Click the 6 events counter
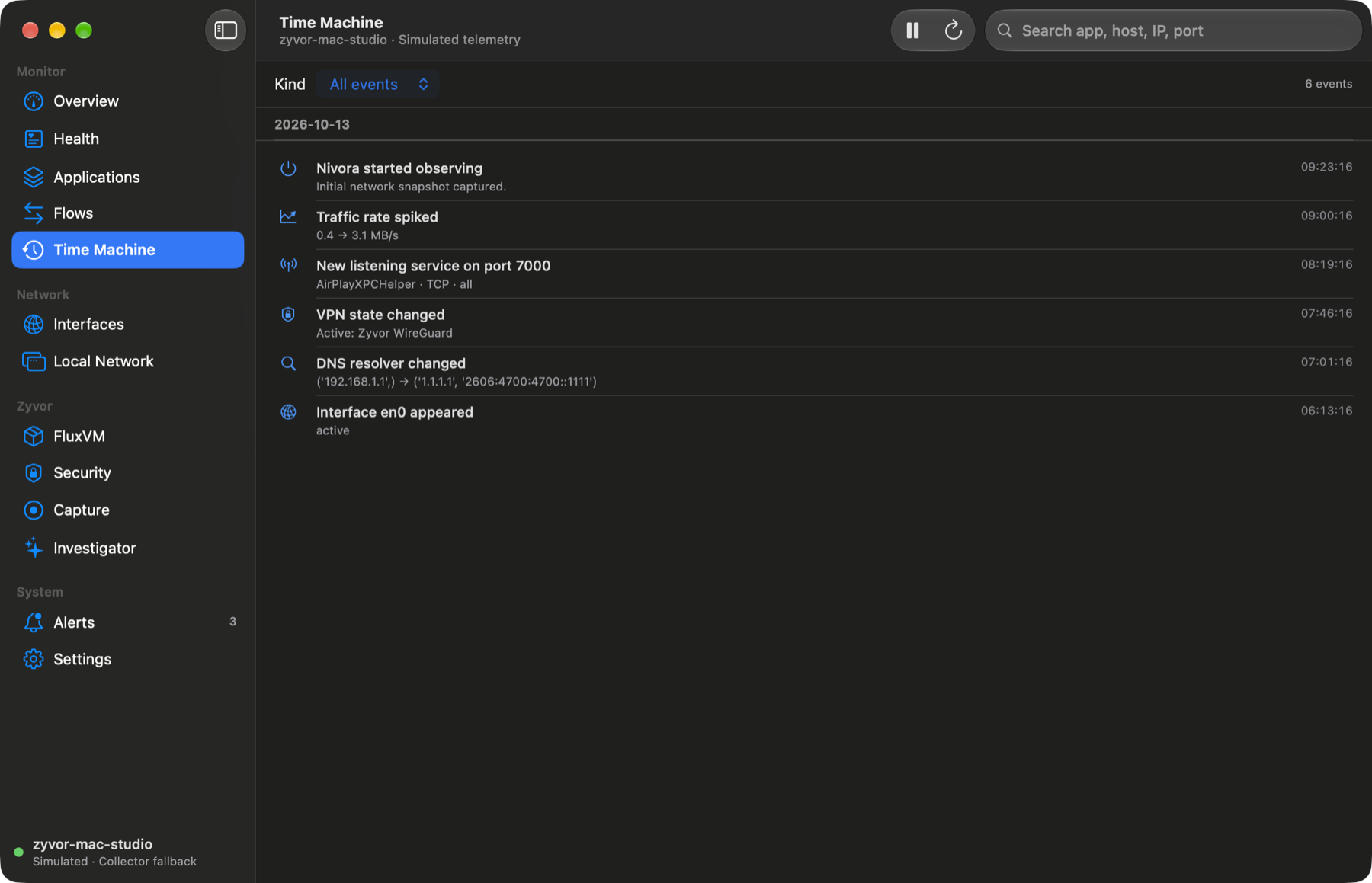This screenshot has width=1372, height=883. [1329, 84]
